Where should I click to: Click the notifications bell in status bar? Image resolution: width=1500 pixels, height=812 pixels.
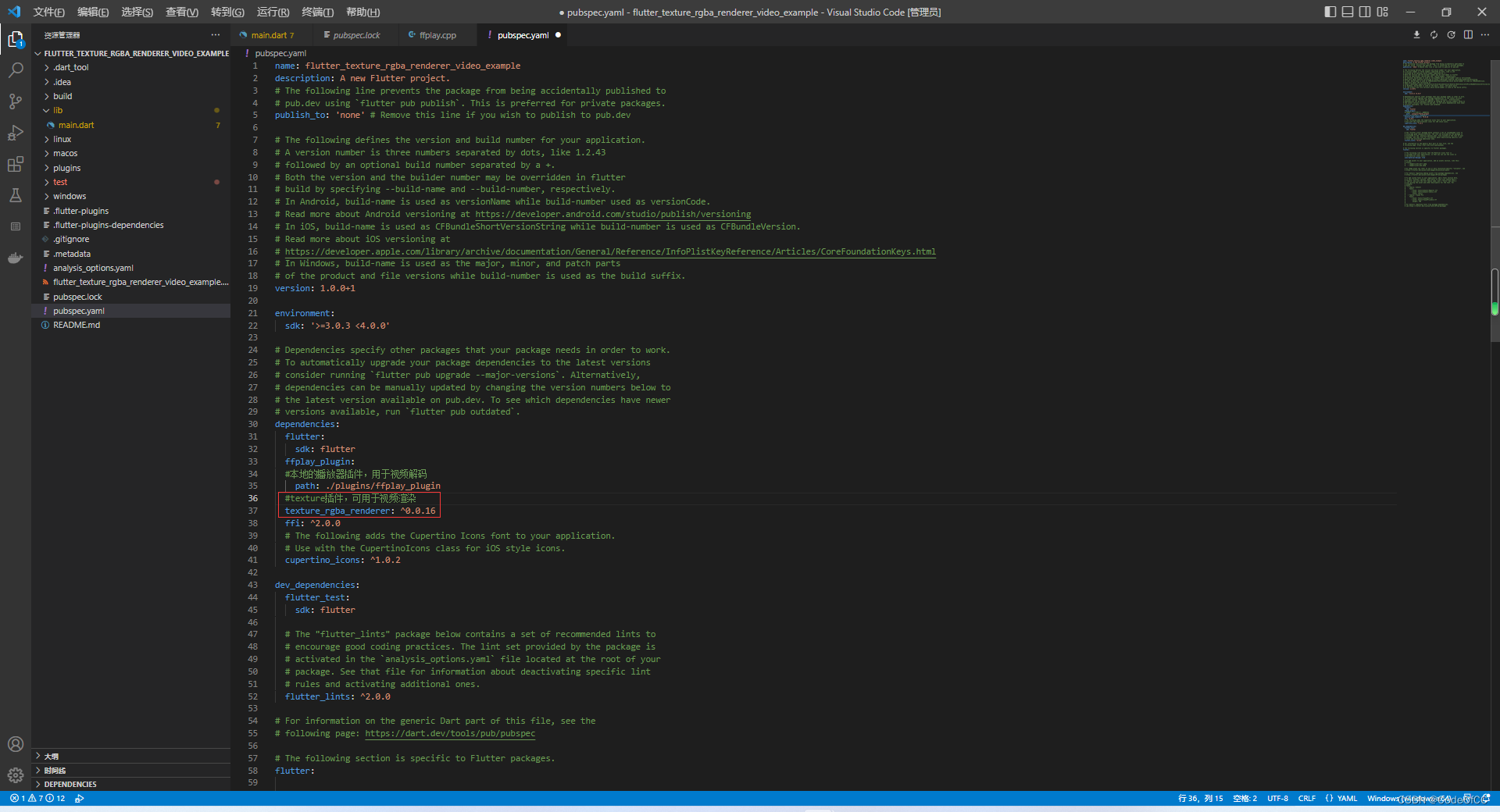1486,799
